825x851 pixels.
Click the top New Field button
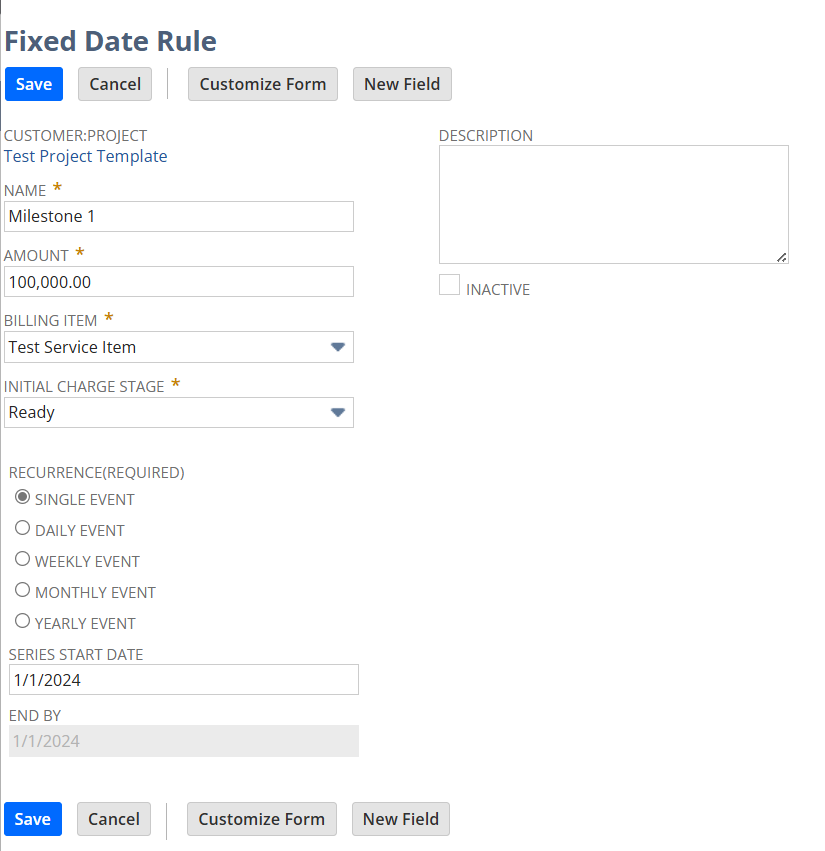point(402,84)
